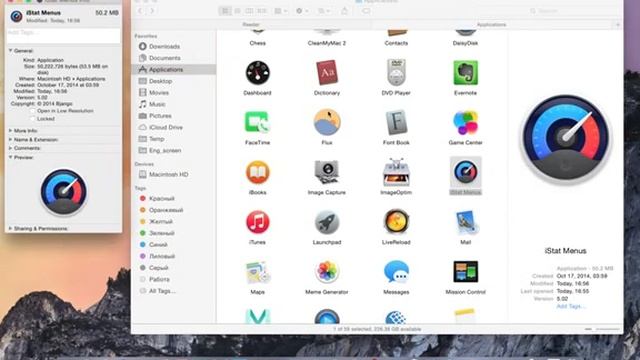Select the Dashboard app icon
Screen dimensions: 640x360
point(257,73)
